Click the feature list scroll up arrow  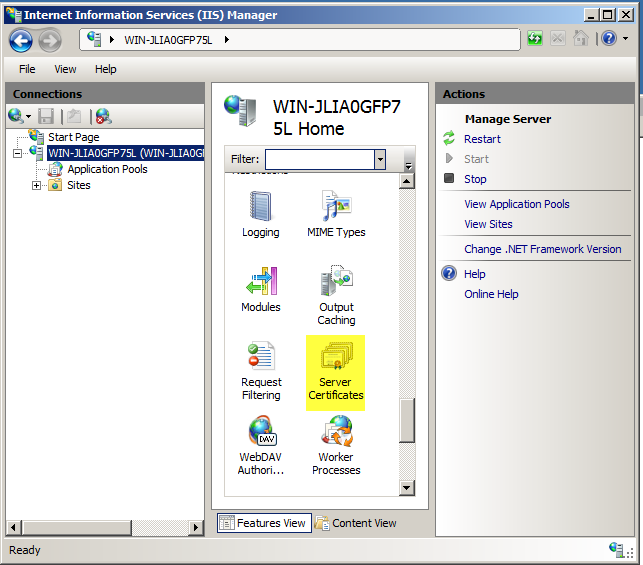pos(406,181)
